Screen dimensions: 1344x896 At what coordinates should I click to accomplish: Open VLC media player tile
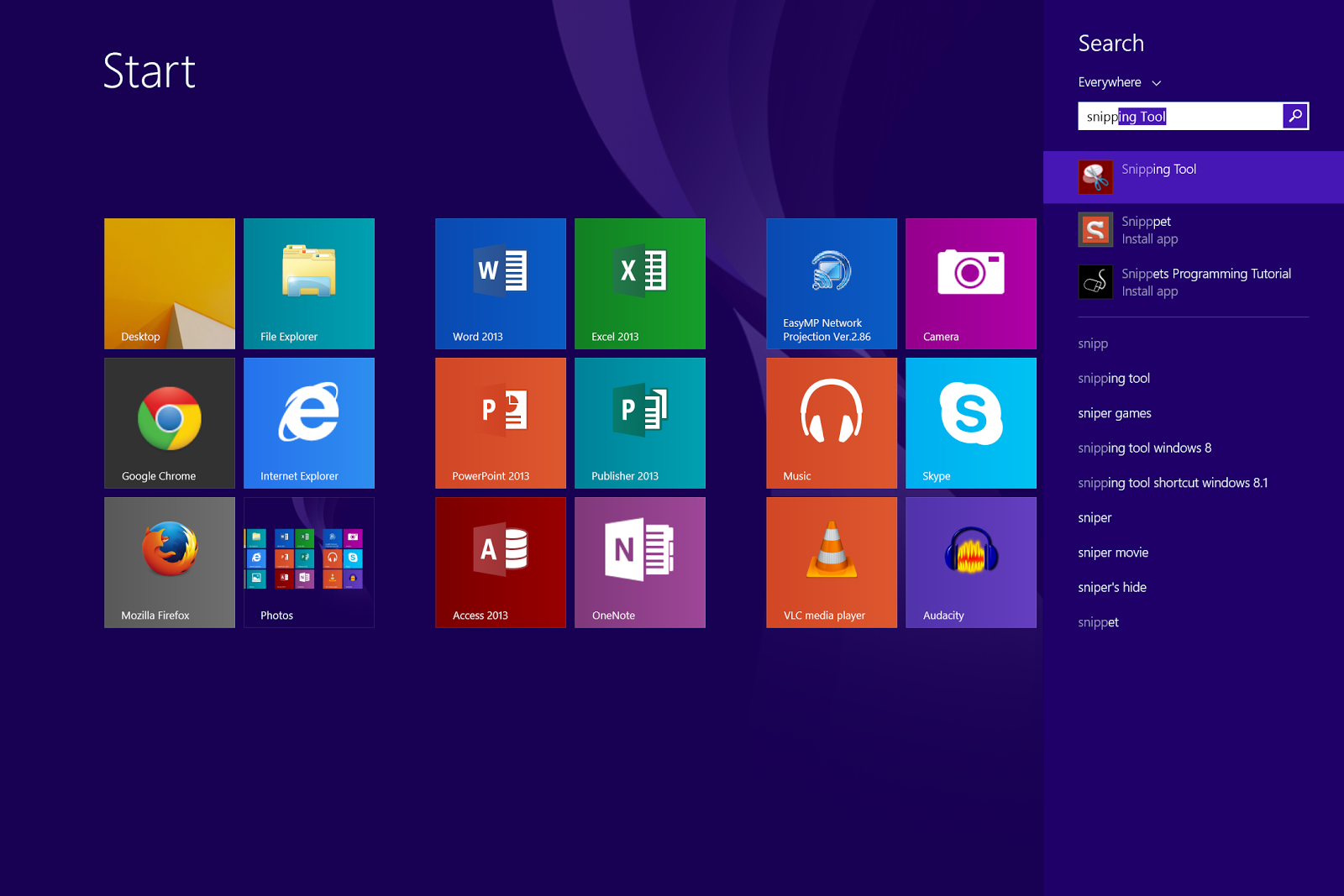pos(832,563)
